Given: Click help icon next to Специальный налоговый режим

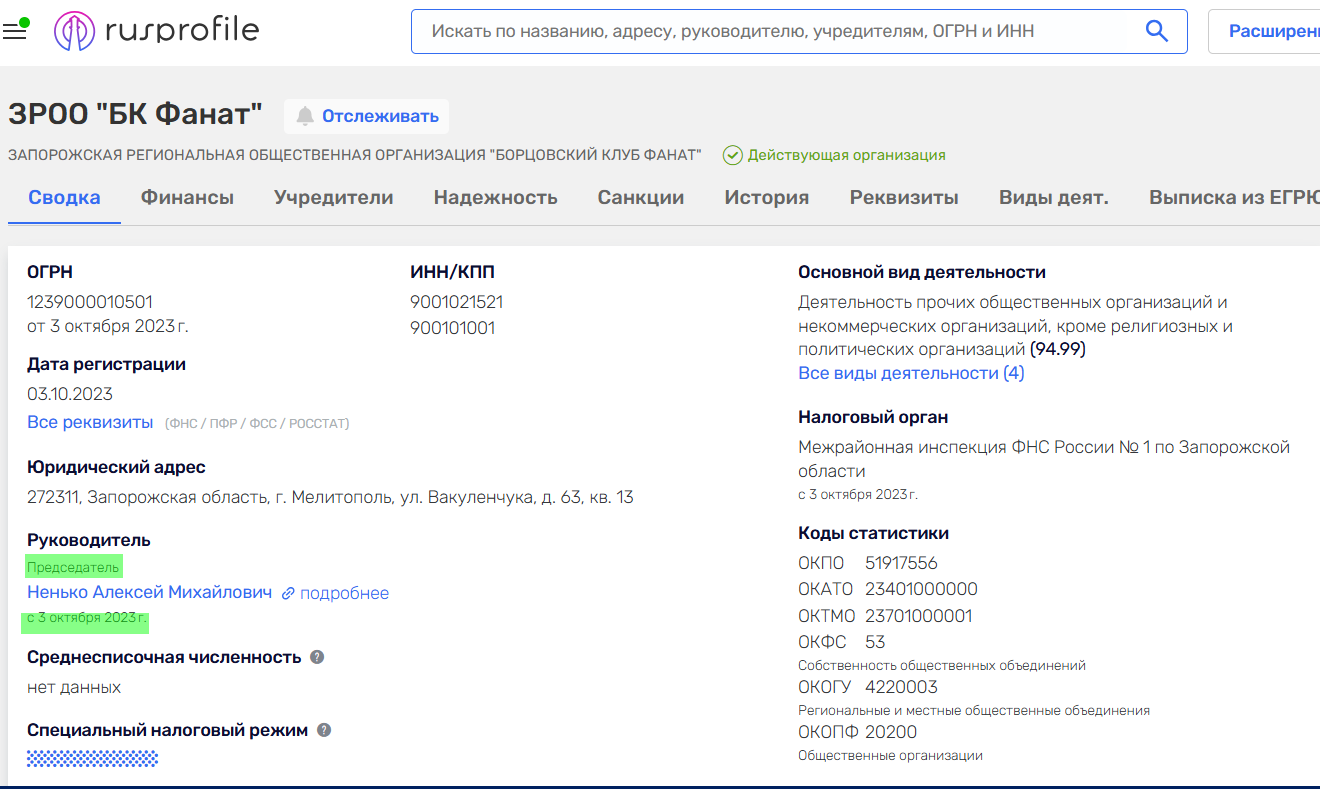Looking at the screenshot, I should coord(324,730).
